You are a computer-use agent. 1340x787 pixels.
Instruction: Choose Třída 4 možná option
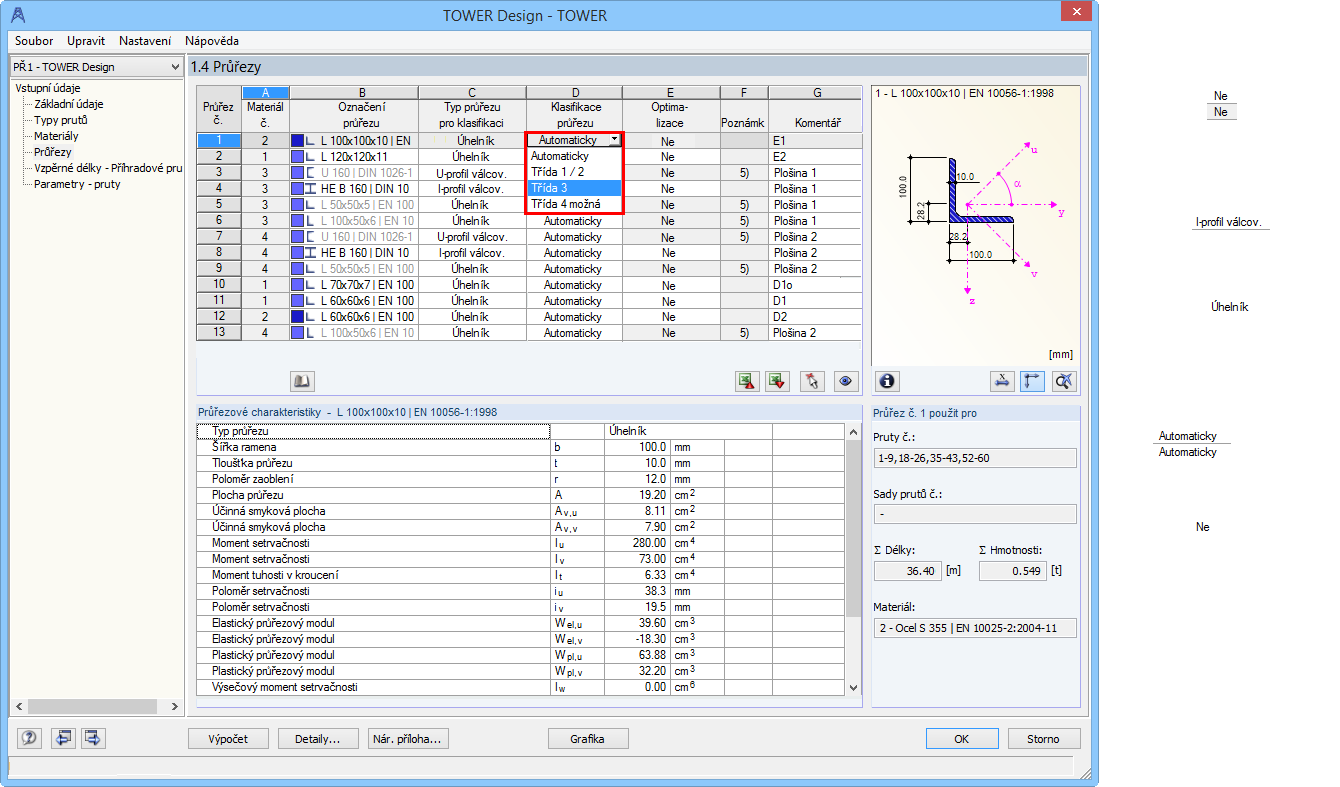[575, 204]
